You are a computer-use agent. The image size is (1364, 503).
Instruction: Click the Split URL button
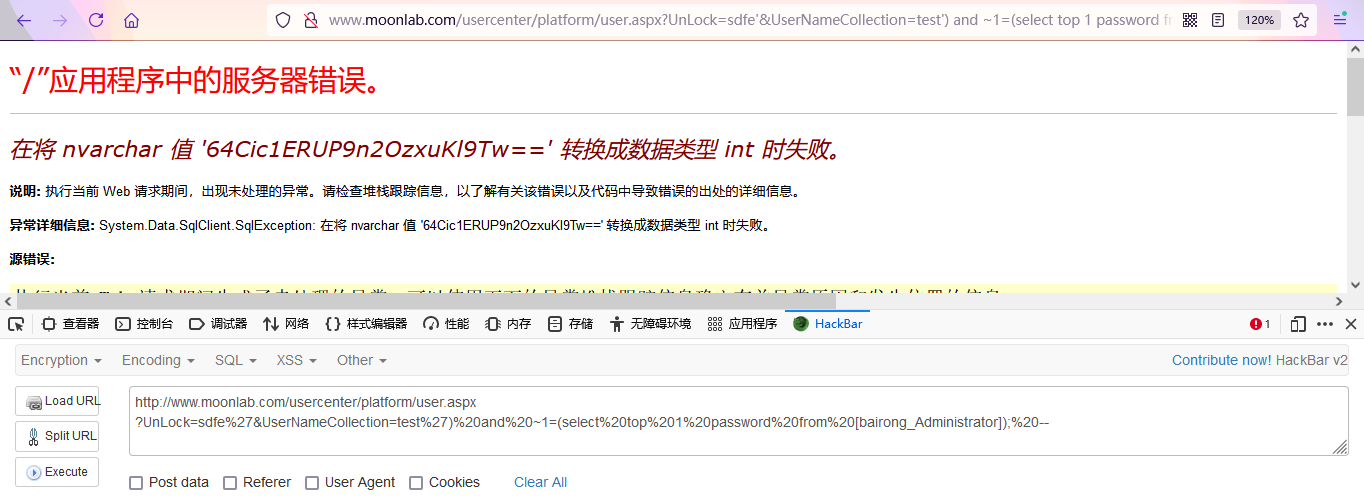[57, 436]
